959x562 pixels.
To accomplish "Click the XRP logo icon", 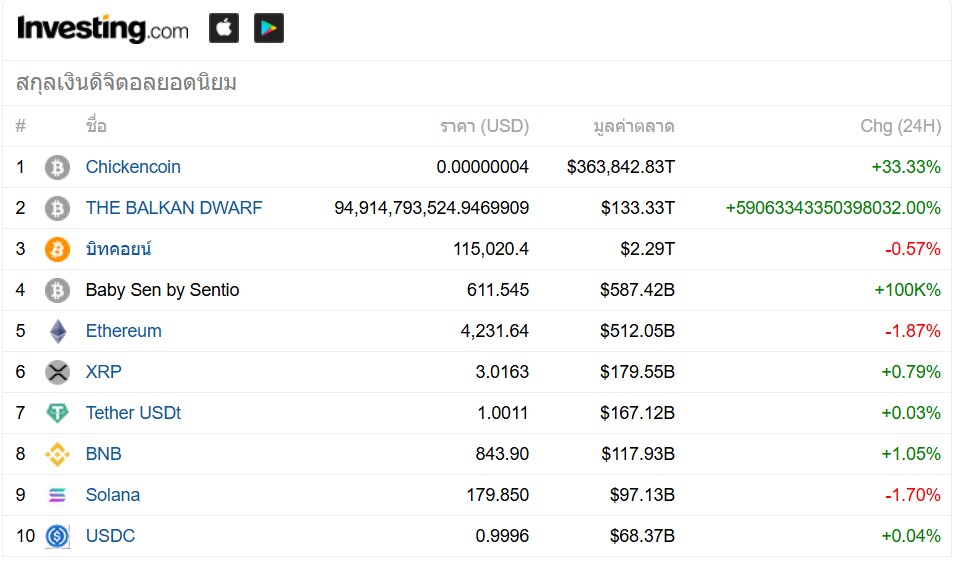I will tap(57, 372).
